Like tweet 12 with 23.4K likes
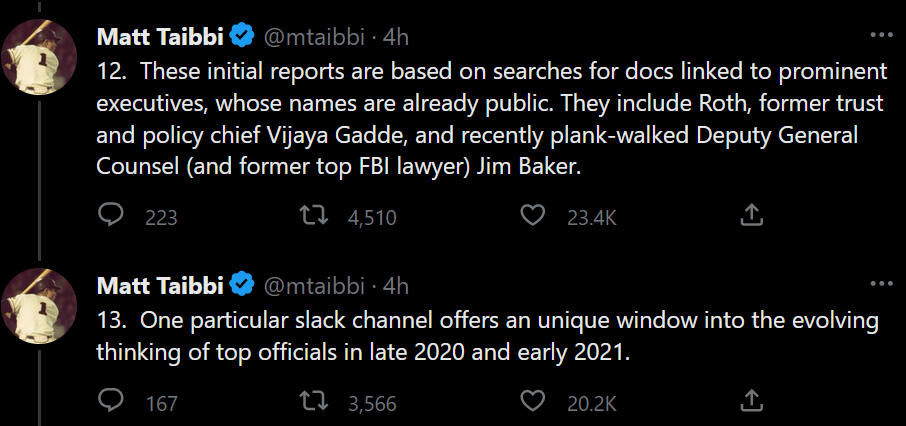 (536, 215)
